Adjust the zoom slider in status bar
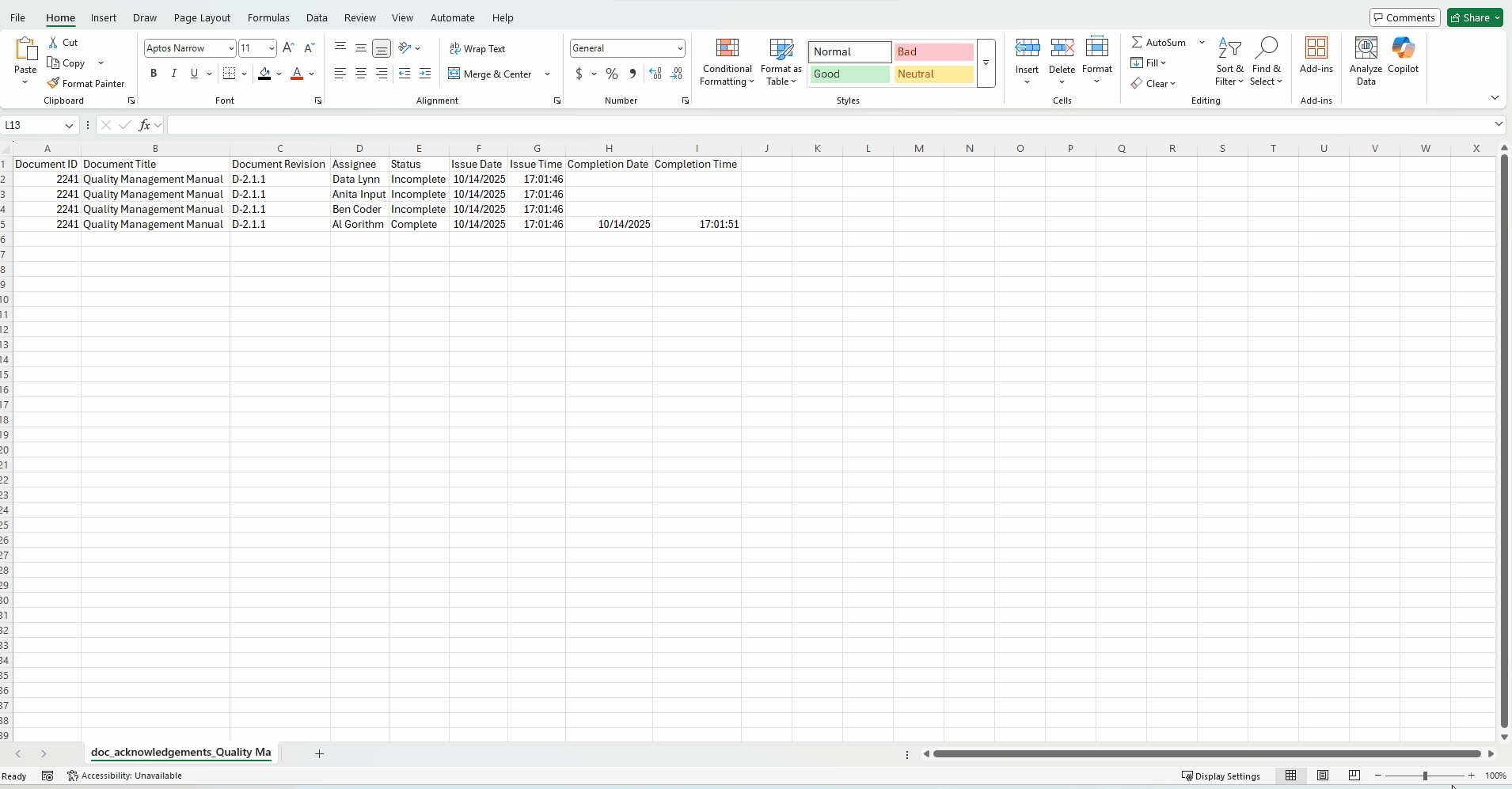Image resolution: width=1512 pixels, height=789 pixels. [x=1425, y=776]
